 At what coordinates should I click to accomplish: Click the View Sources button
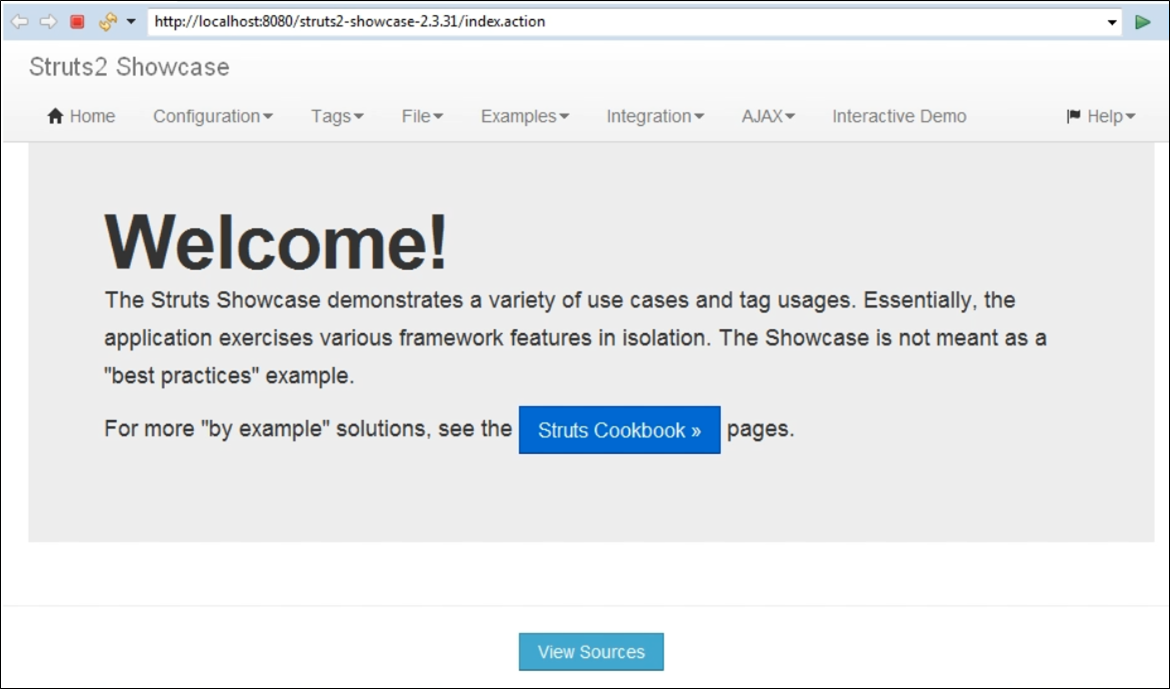pos(591,652)
